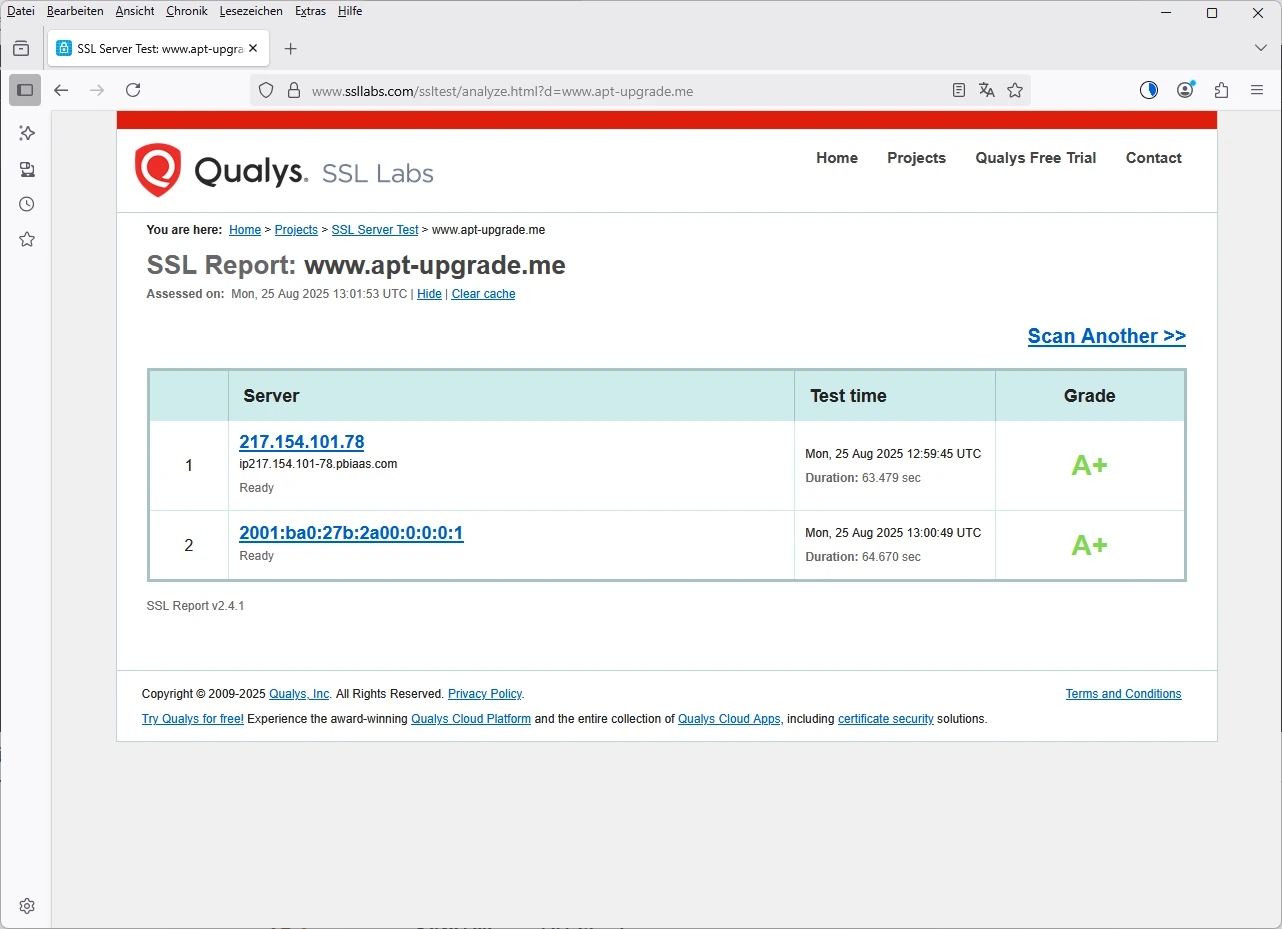Viewport: 1282px width, 929px height.
Task: Open the Extras menu
Action: [311, 11]
